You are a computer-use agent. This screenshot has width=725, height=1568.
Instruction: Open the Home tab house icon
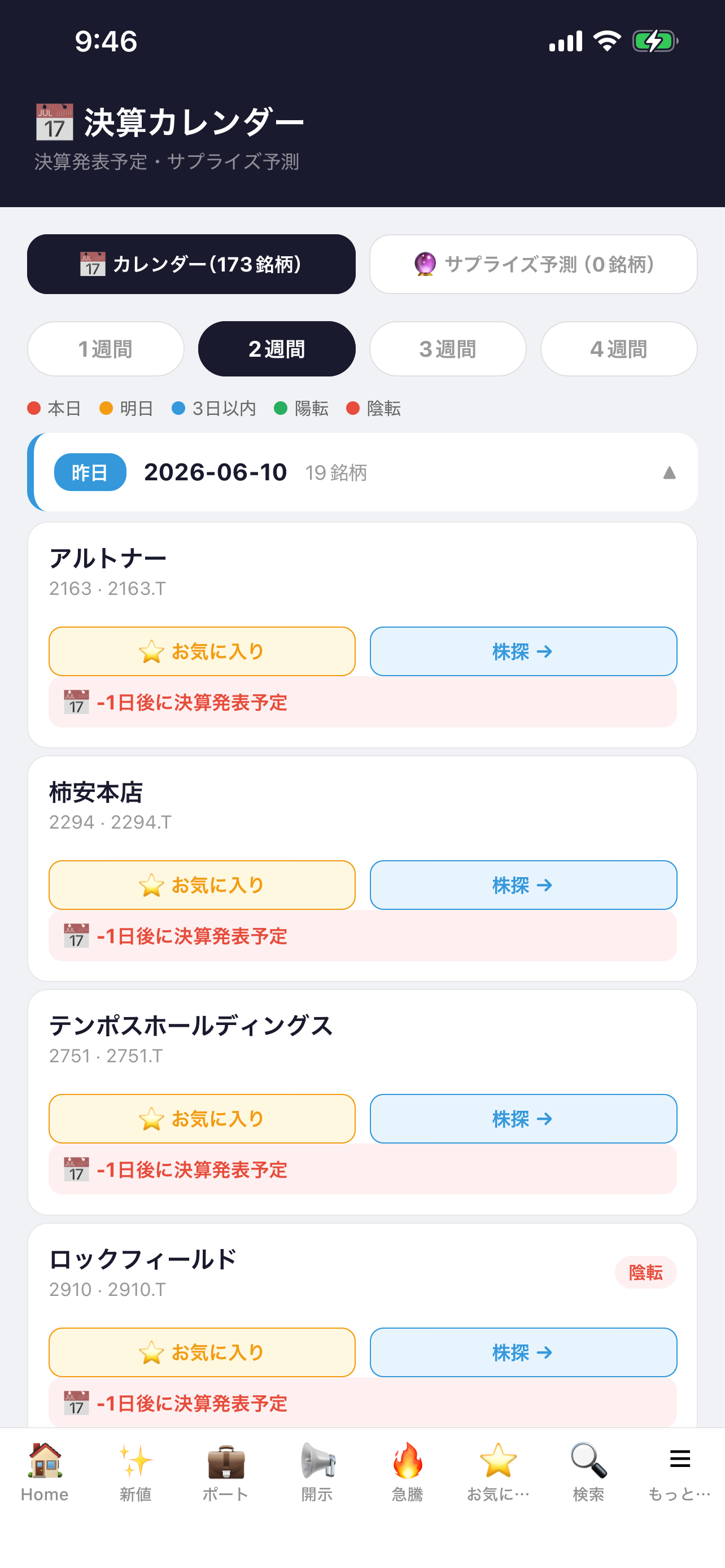pyautogui.click(x=45, y=1461)
